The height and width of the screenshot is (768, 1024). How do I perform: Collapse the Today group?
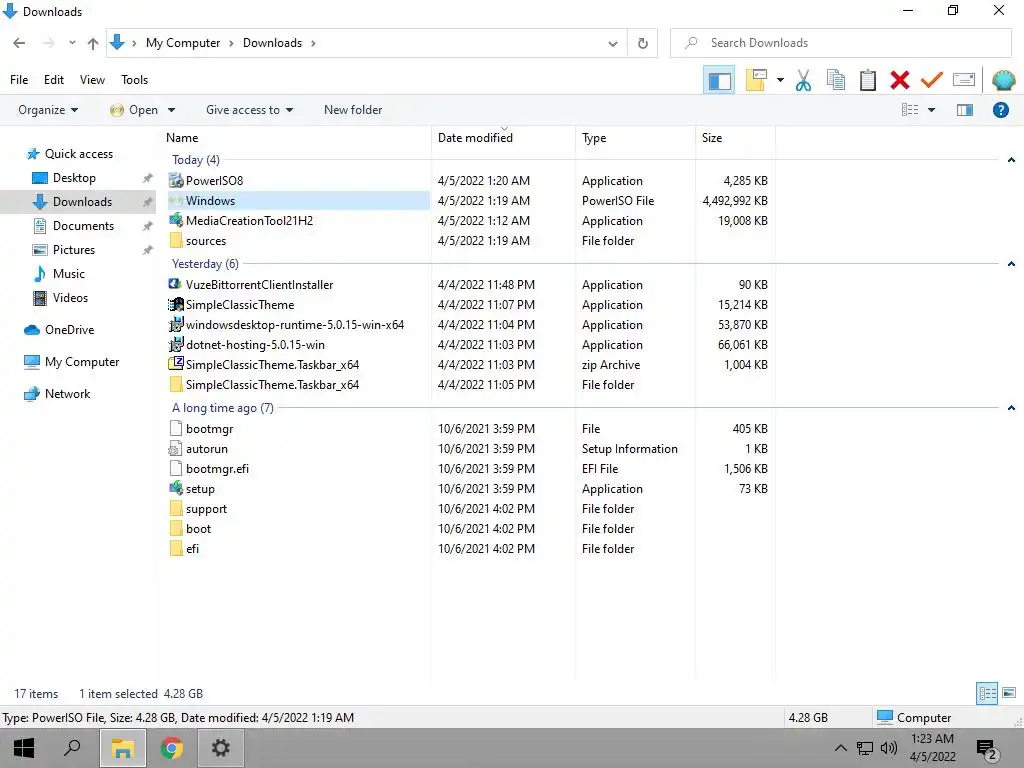(x=1011, y=160)
